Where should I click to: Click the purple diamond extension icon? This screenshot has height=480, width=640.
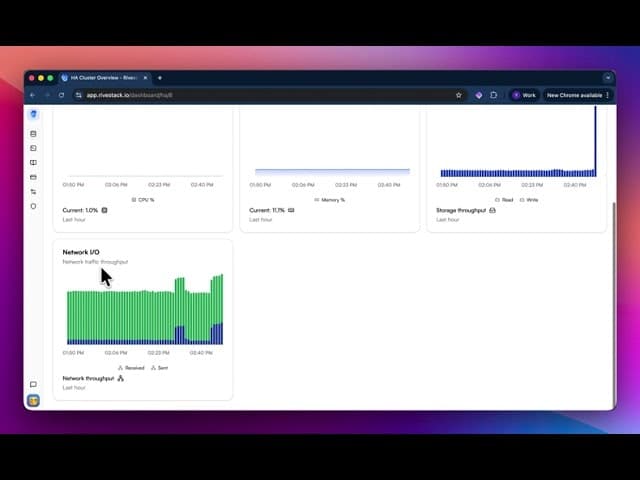(x=479, y=95)
